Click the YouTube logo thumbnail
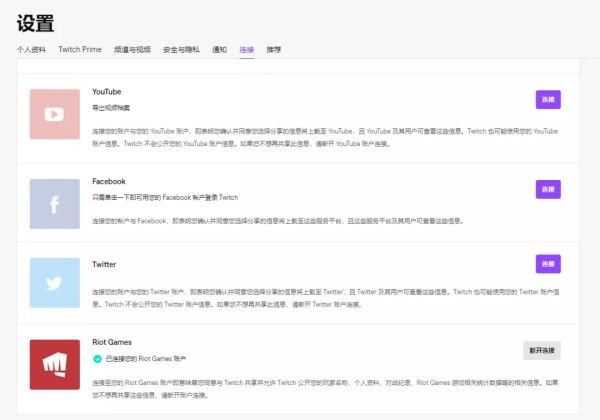600x420 pixels. [x=54, y=114]
